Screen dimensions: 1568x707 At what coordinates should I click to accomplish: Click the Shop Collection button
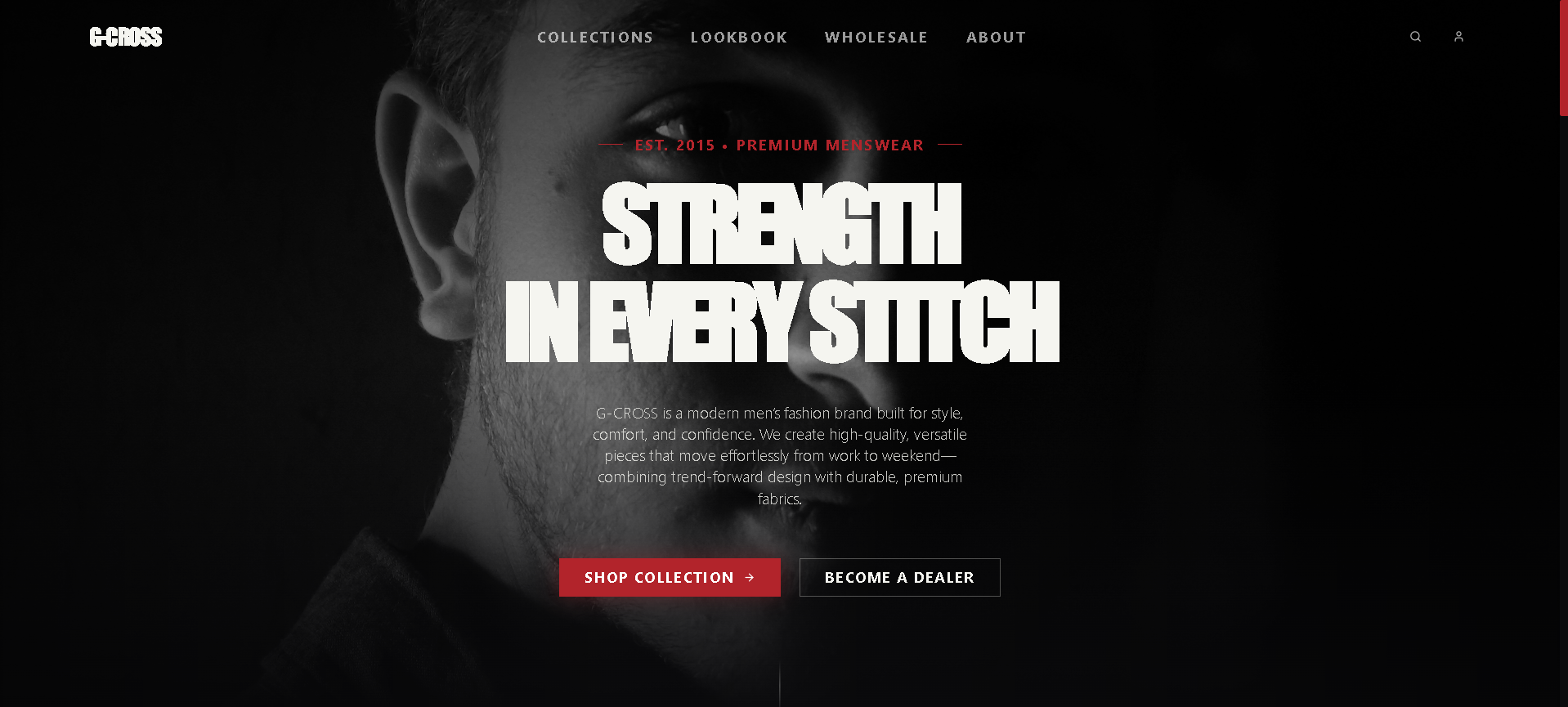pyautogui.click(x=670, y=578)
